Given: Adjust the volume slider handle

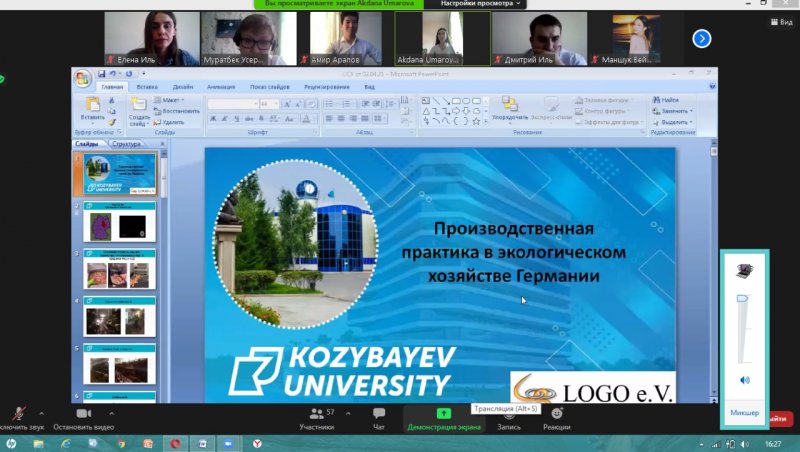Looking at the screenshot, I should [743, 298].
